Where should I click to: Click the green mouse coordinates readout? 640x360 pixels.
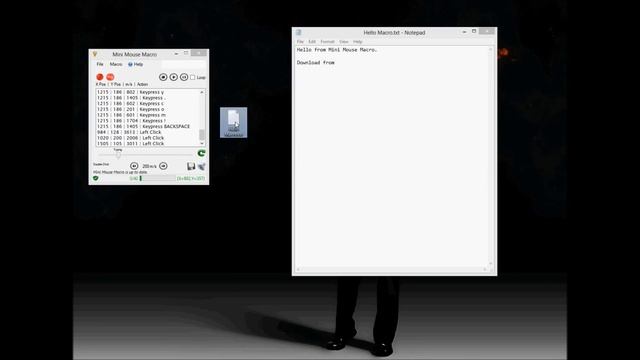(x=191, y=178)
